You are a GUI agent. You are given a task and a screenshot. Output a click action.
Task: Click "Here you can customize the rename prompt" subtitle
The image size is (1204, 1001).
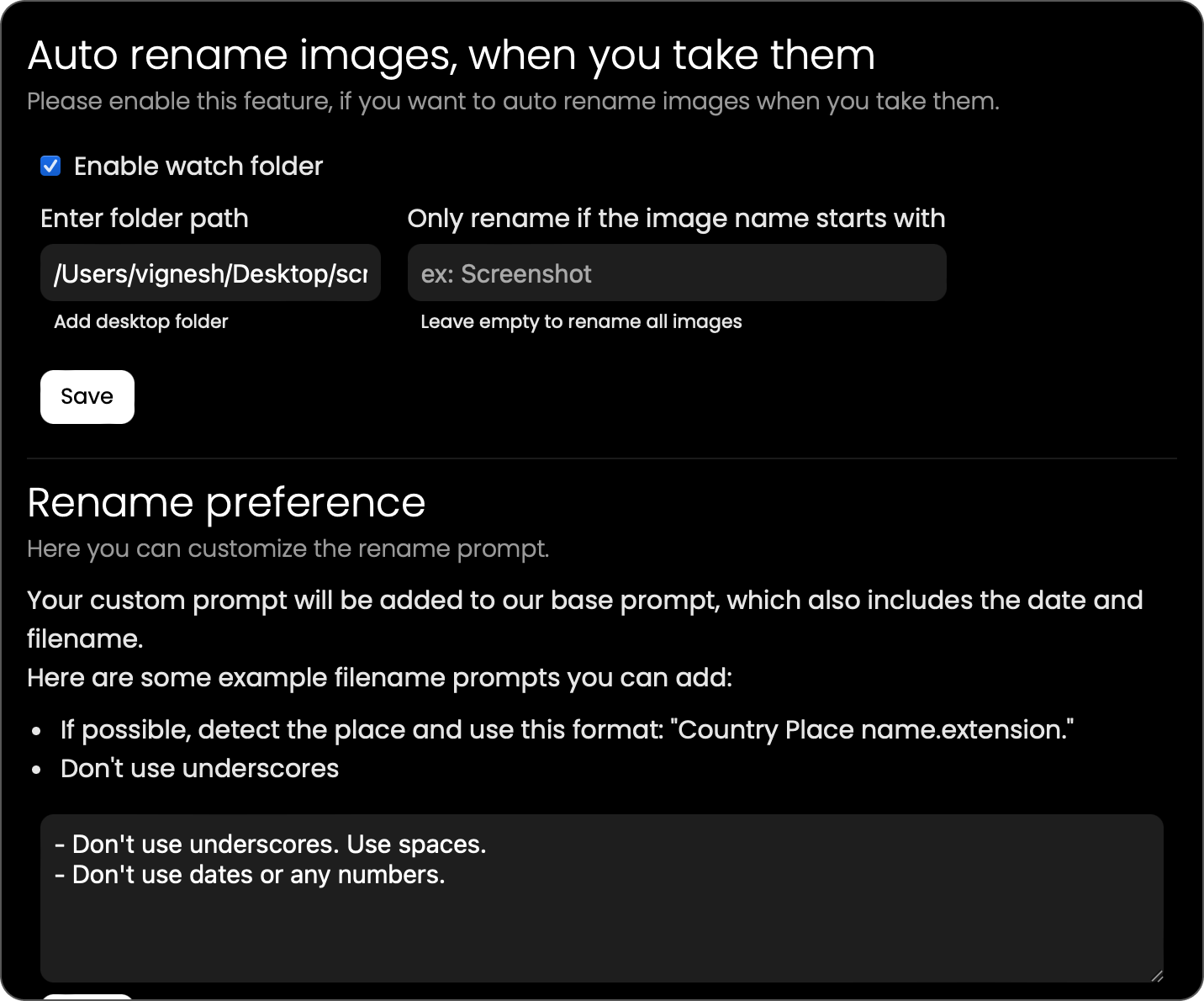(x=288, y=548)
